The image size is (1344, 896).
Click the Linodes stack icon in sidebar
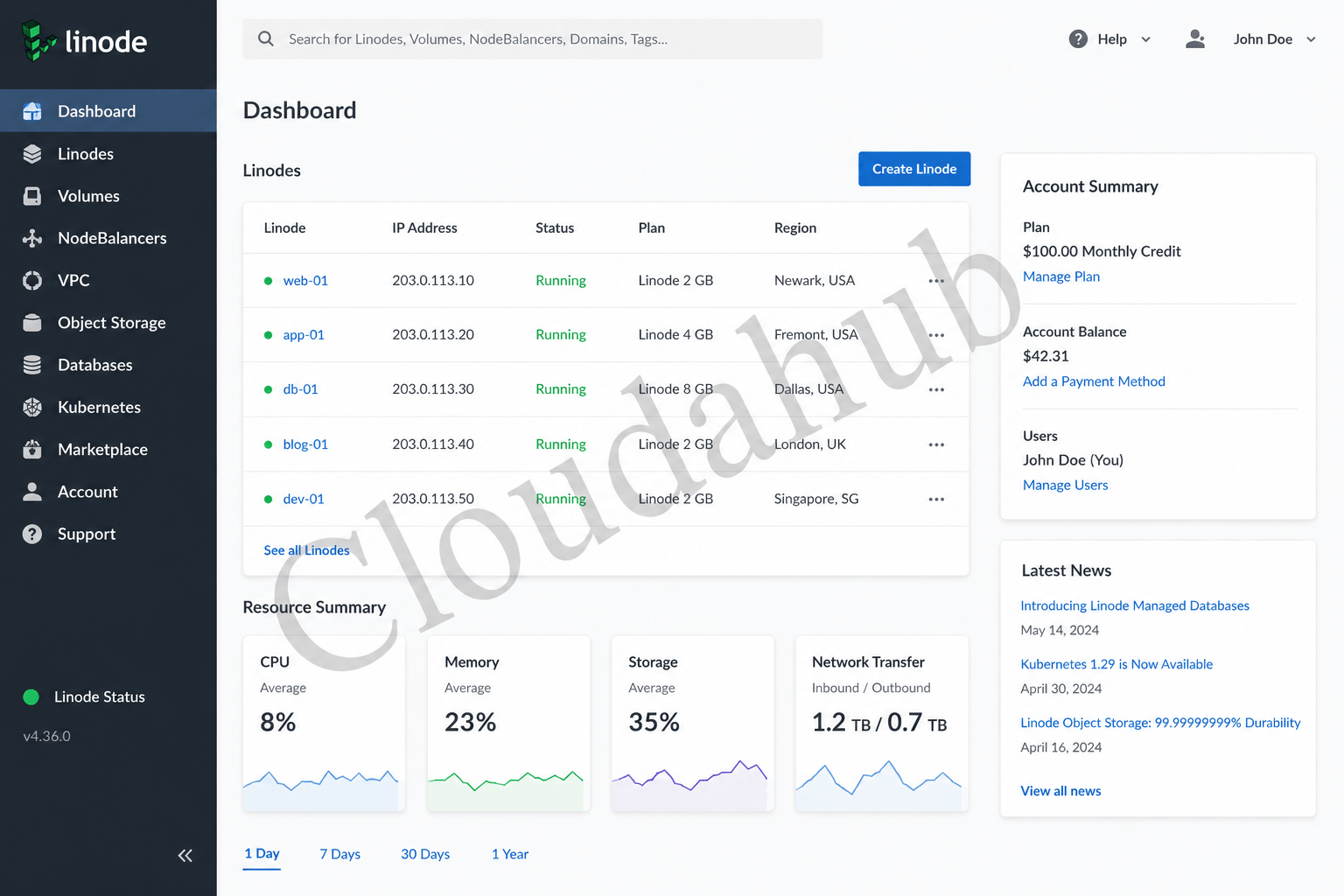[32, 154]
